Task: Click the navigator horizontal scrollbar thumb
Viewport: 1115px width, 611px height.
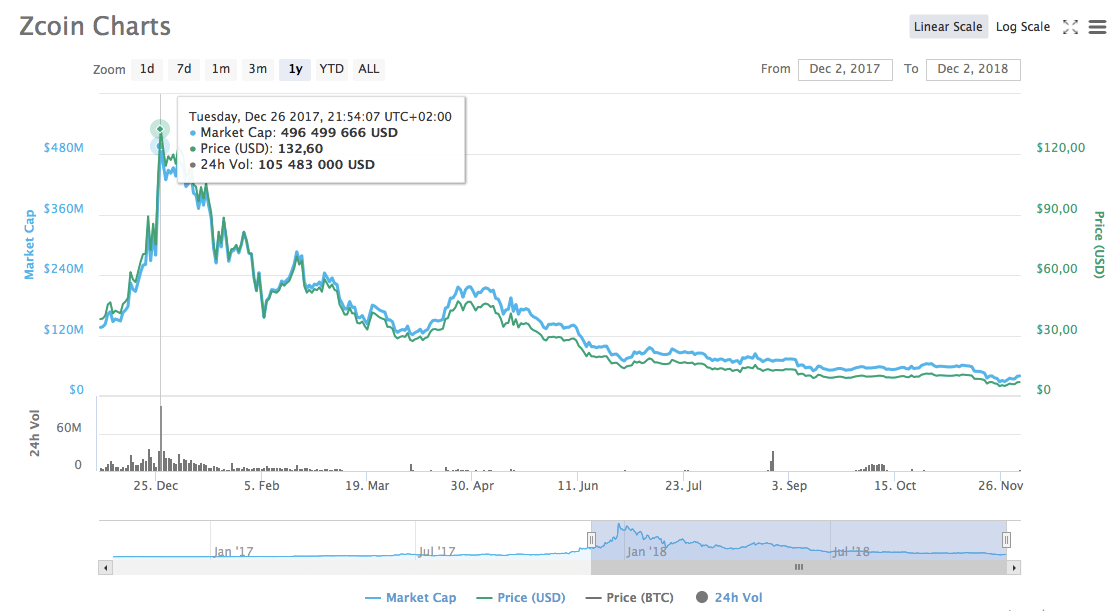Action: 799,568
